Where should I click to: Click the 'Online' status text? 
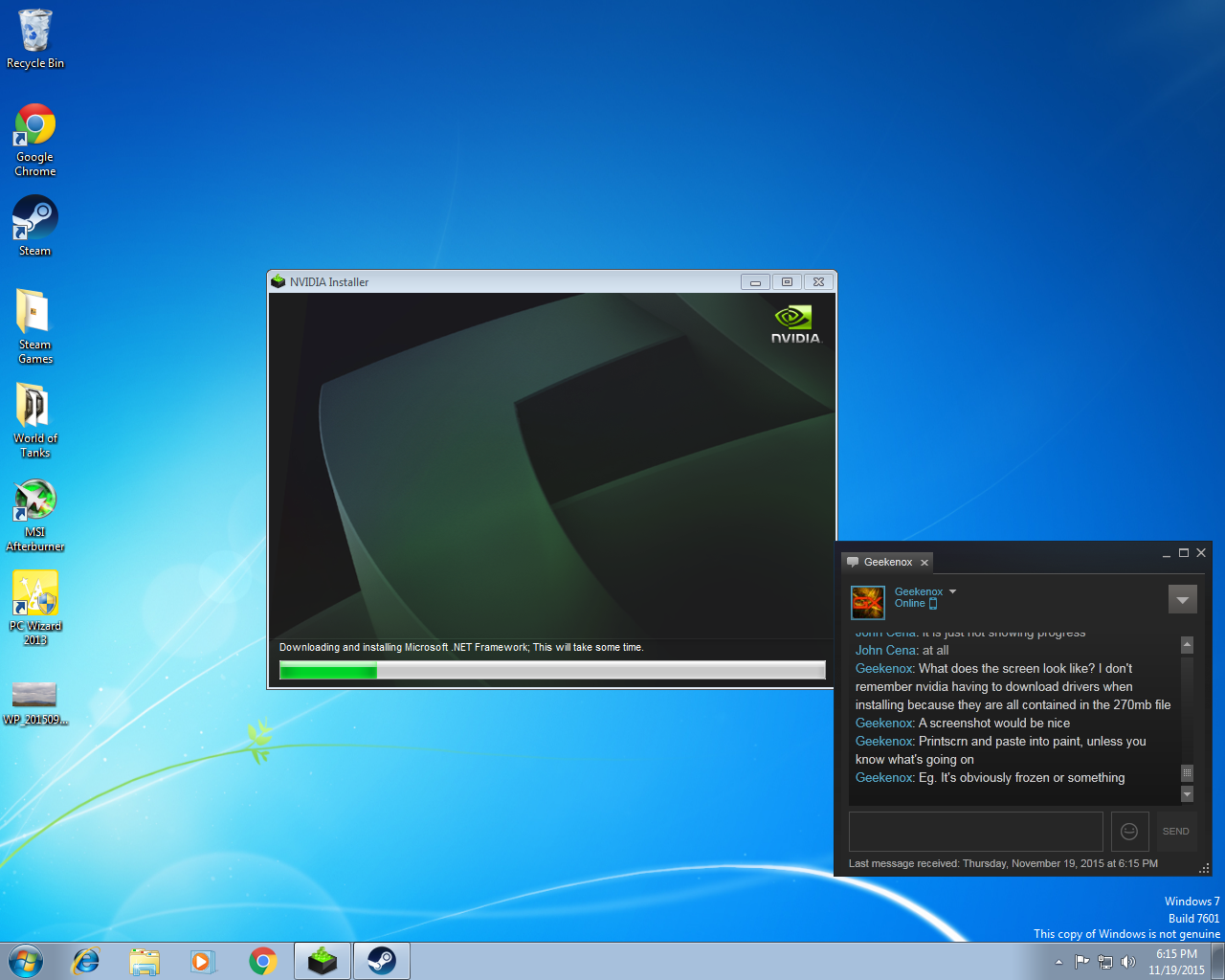(910, 604)
